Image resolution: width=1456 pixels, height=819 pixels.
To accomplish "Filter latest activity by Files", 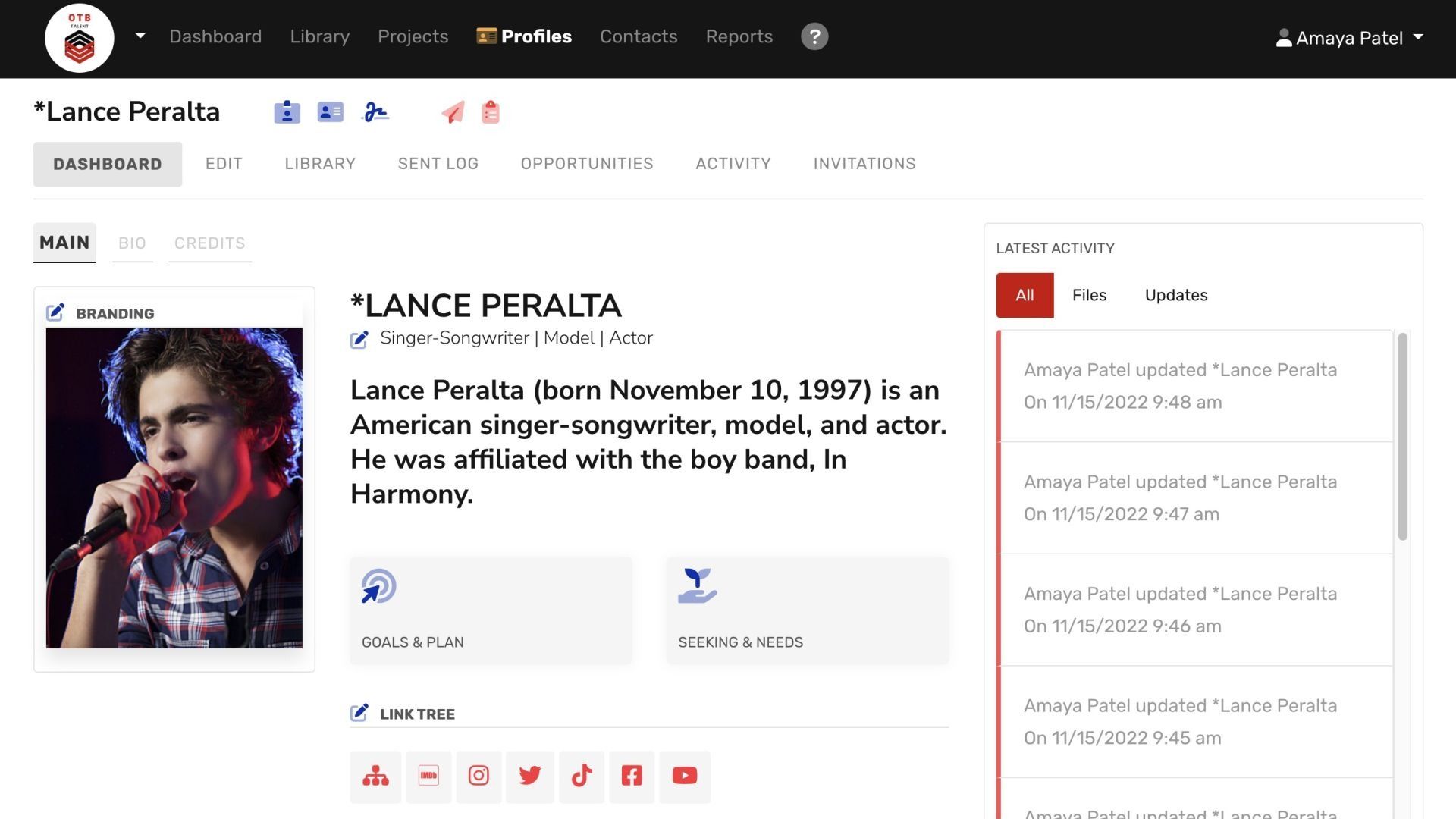I will (1089, 295).
